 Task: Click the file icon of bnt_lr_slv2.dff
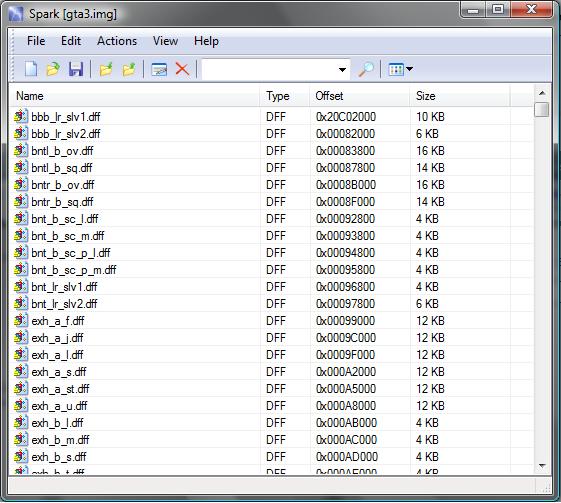tap(21, 303)
